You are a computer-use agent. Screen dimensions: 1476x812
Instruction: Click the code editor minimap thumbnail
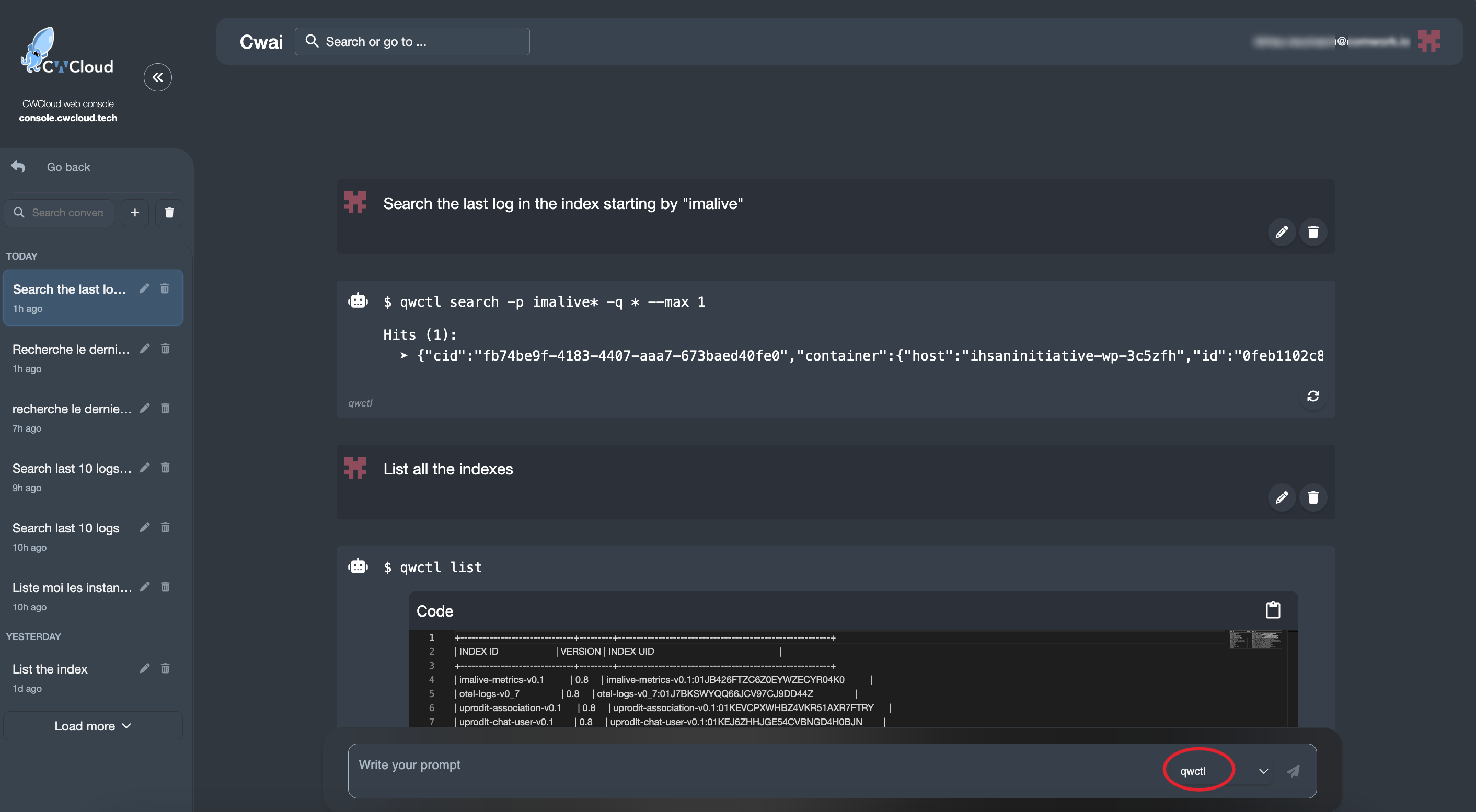[1255, 639]
